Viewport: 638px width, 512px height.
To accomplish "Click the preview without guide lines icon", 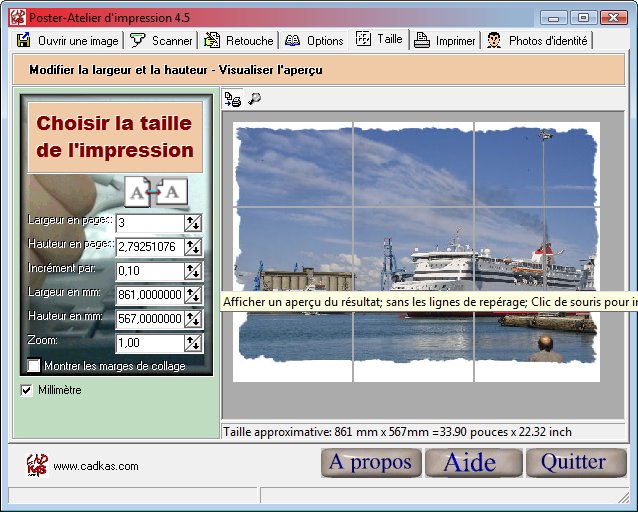I will 233,99.
